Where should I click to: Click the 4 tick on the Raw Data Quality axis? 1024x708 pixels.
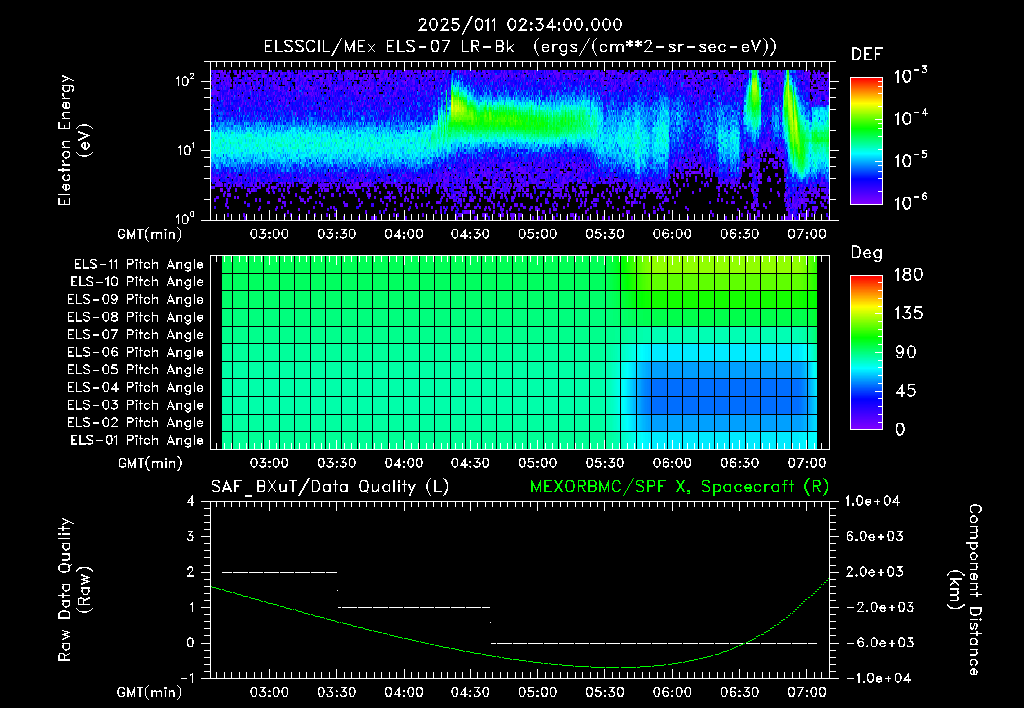click(x=190, y=502)
